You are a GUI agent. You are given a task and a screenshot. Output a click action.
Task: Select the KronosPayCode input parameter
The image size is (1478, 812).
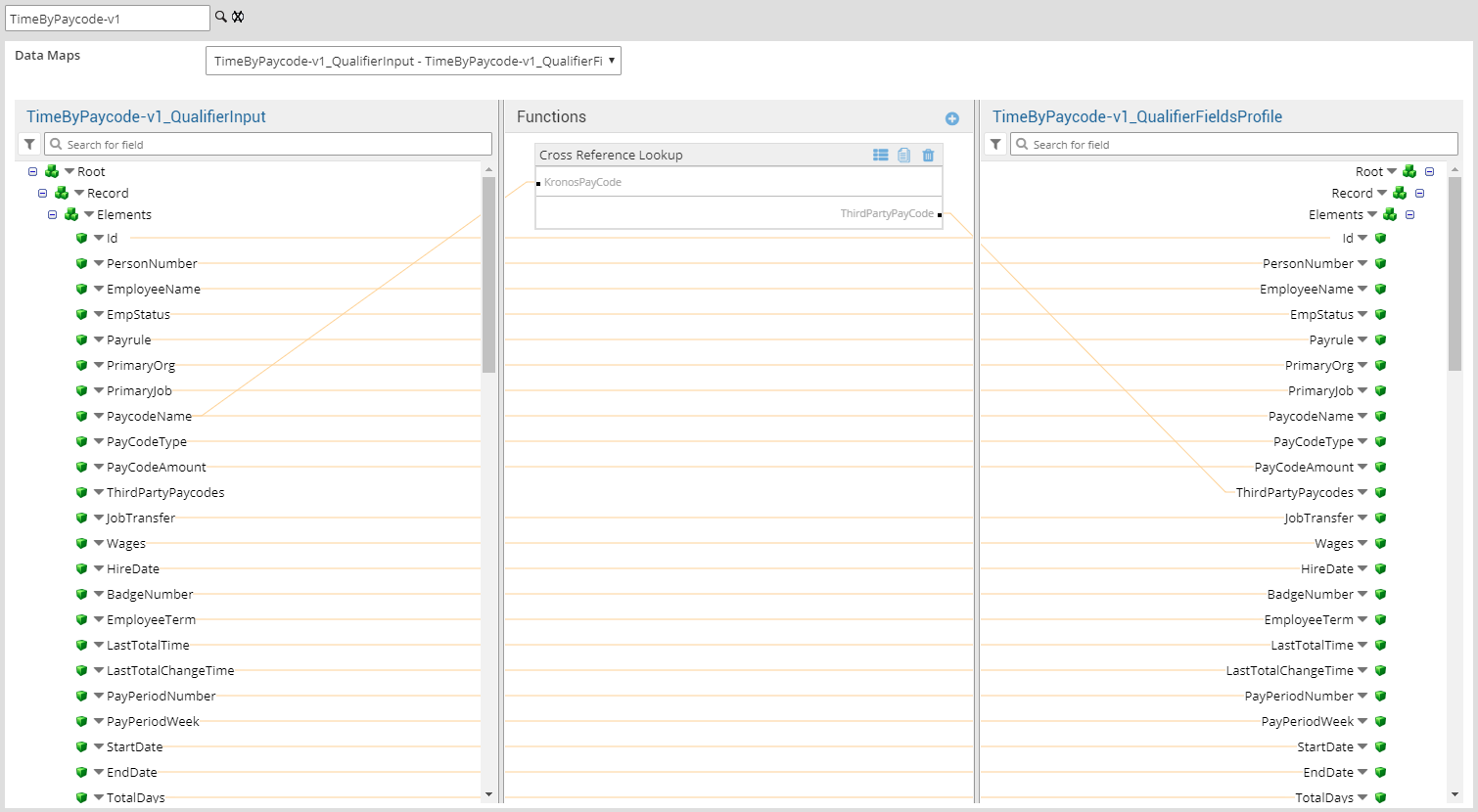point(582,182)
